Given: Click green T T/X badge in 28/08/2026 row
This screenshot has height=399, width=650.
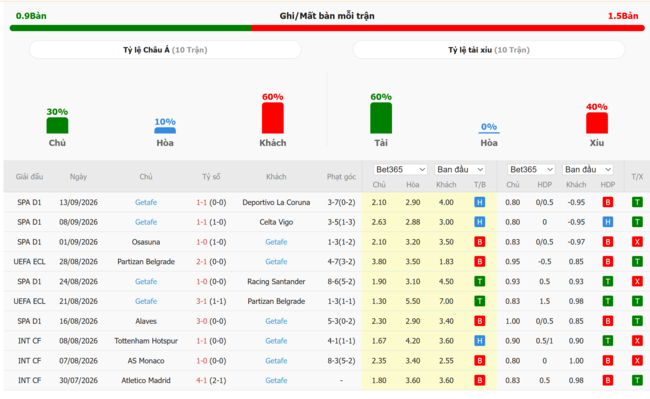Looking at the screenshot, I should click(637, 261).
